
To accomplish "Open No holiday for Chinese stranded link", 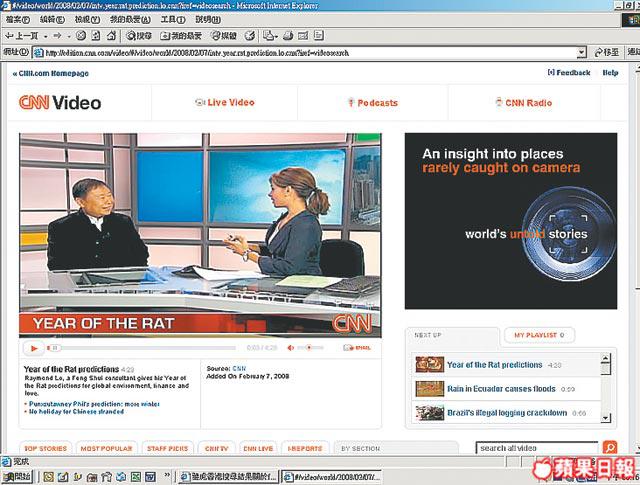I will tap(76, 412).
